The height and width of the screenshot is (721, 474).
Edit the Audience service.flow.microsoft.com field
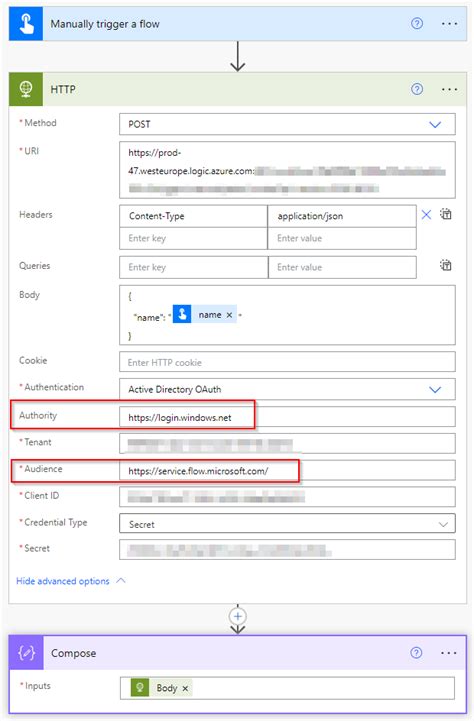click(287, 471)
